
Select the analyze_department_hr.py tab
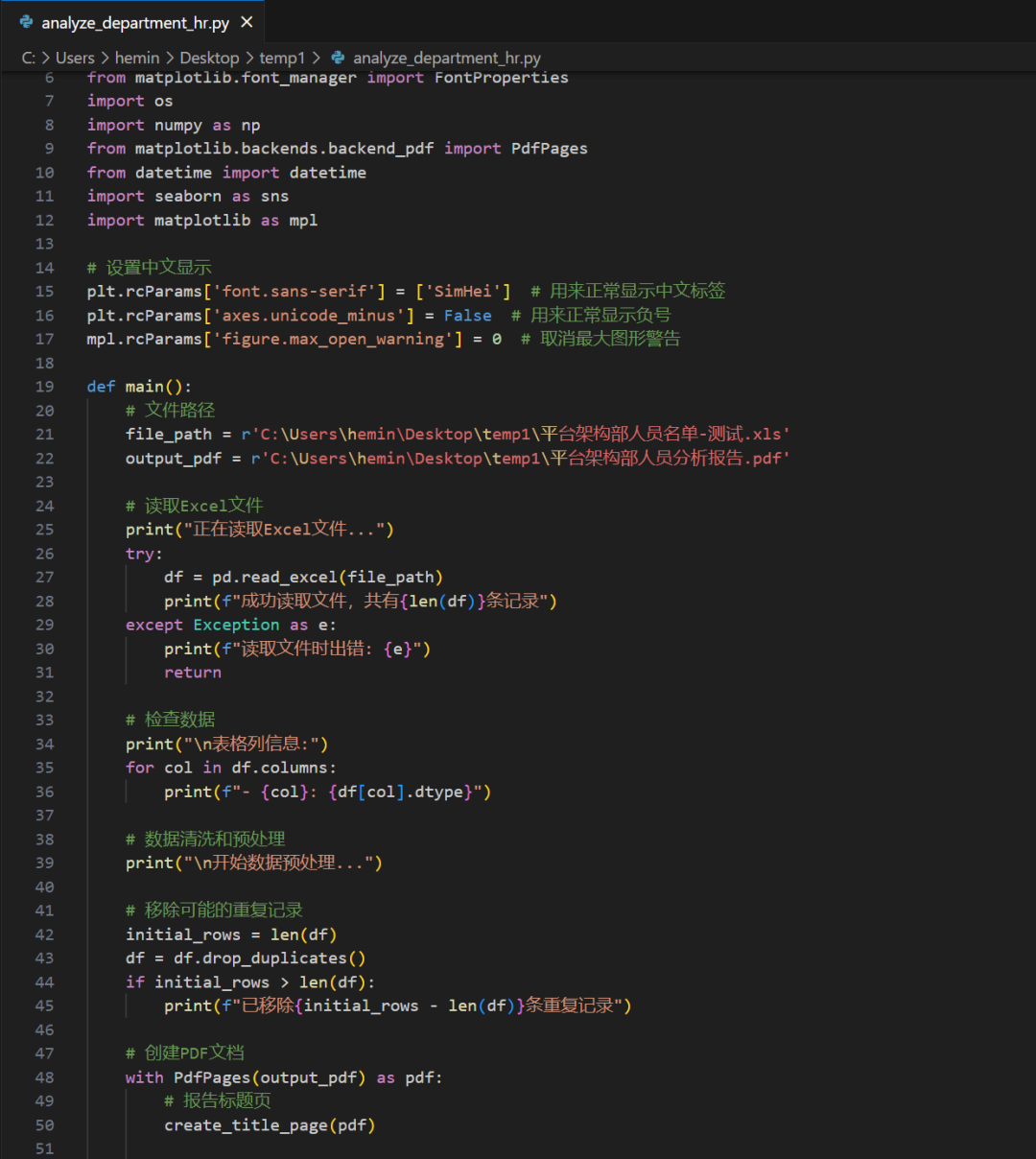click(x=132, y=21)
